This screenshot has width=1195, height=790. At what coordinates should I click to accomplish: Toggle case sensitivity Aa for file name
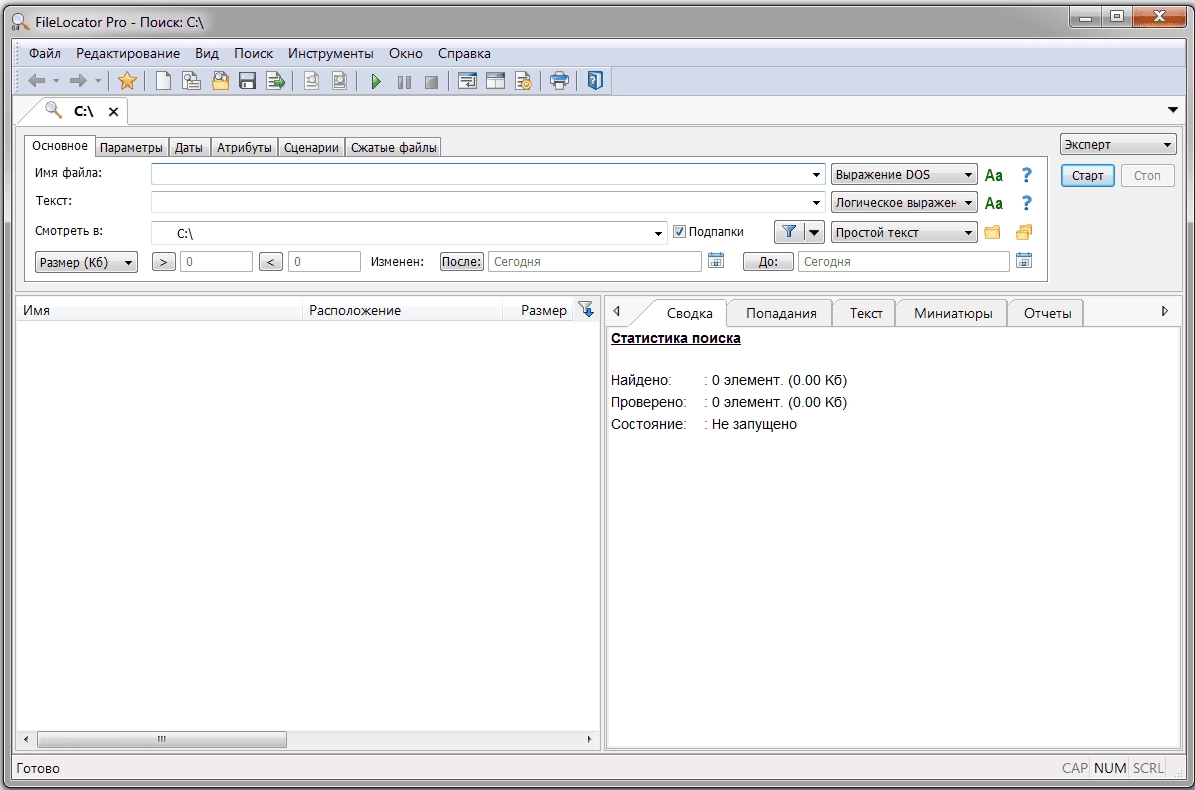tap(994, 175)
